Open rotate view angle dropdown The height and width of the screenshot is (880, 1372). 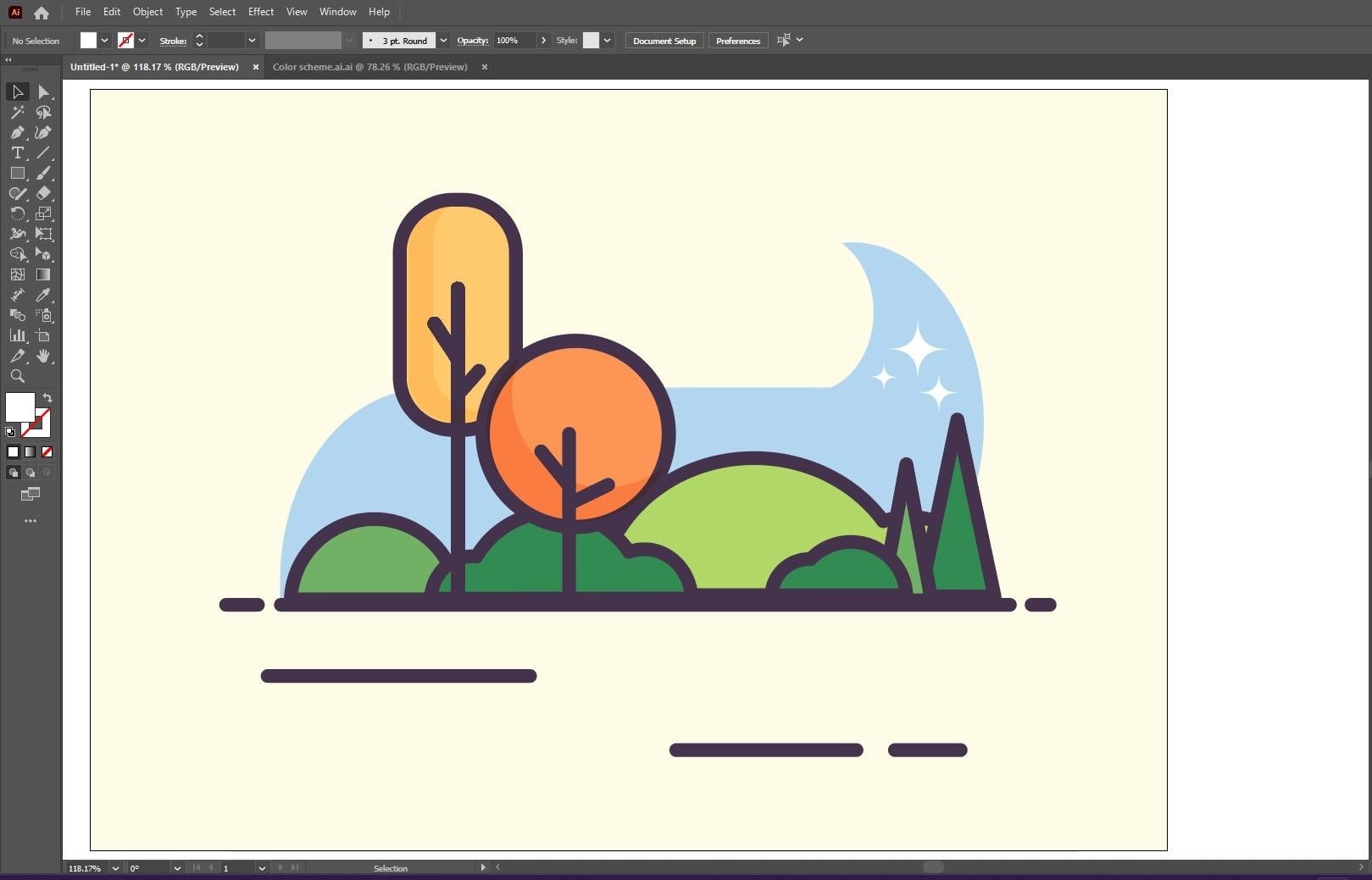pyautogui.click(x=176, y=868)
